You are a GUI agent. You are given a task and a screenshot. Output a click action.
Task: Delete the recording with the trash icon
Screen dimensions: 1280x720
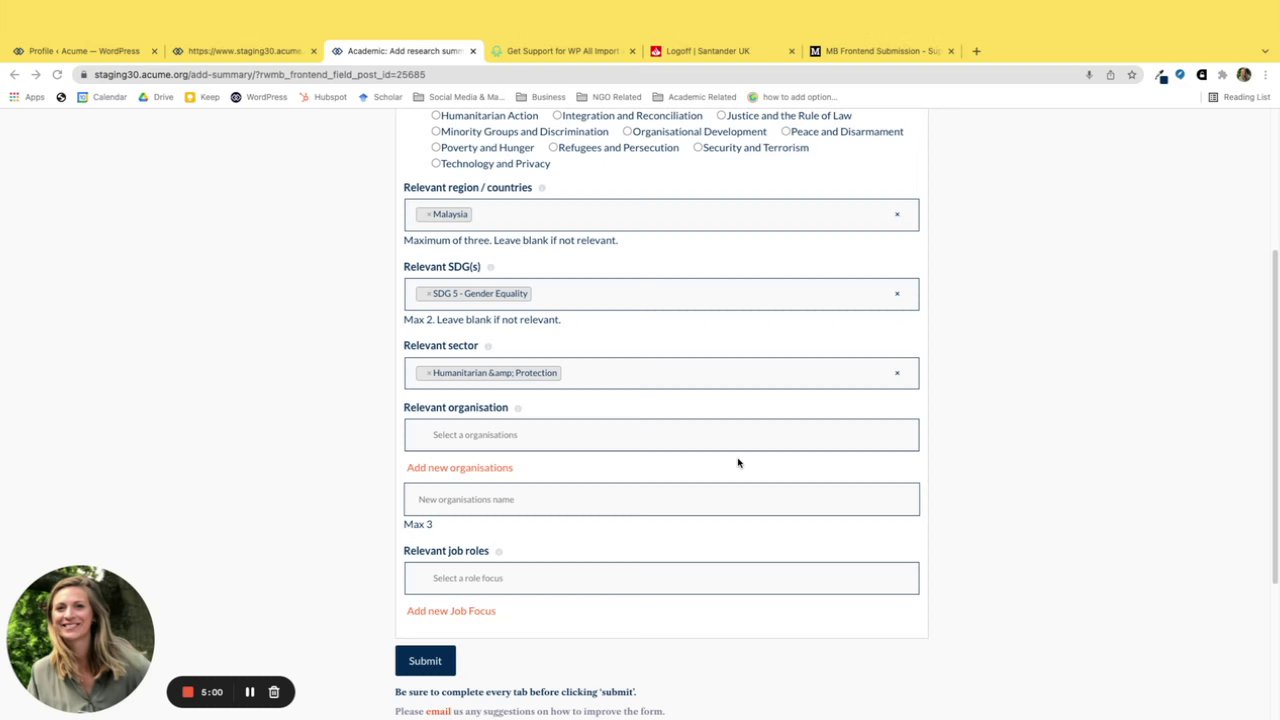(x=274, y=692)
